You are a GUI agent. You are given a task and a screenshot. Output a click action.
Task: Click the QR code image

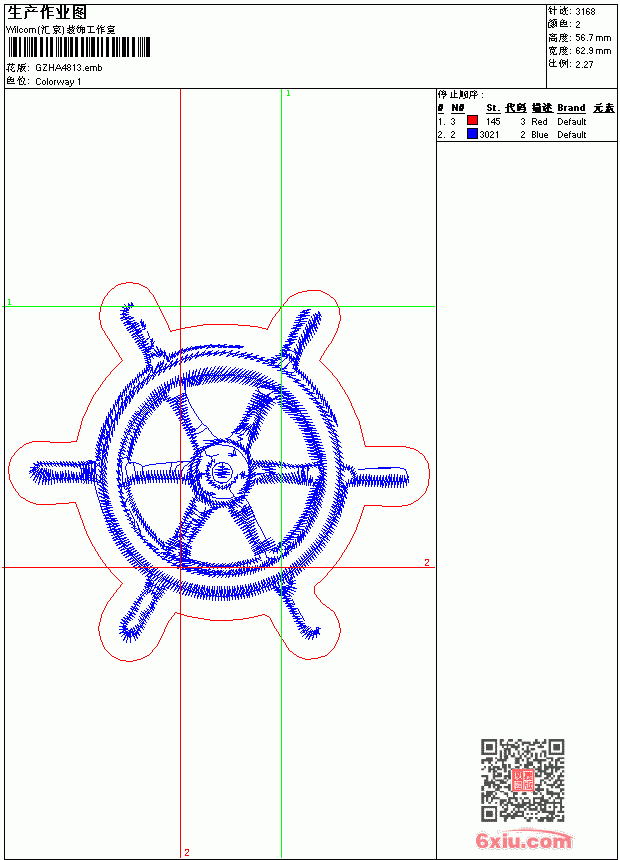pyautogui.click(x=523, y=780)
